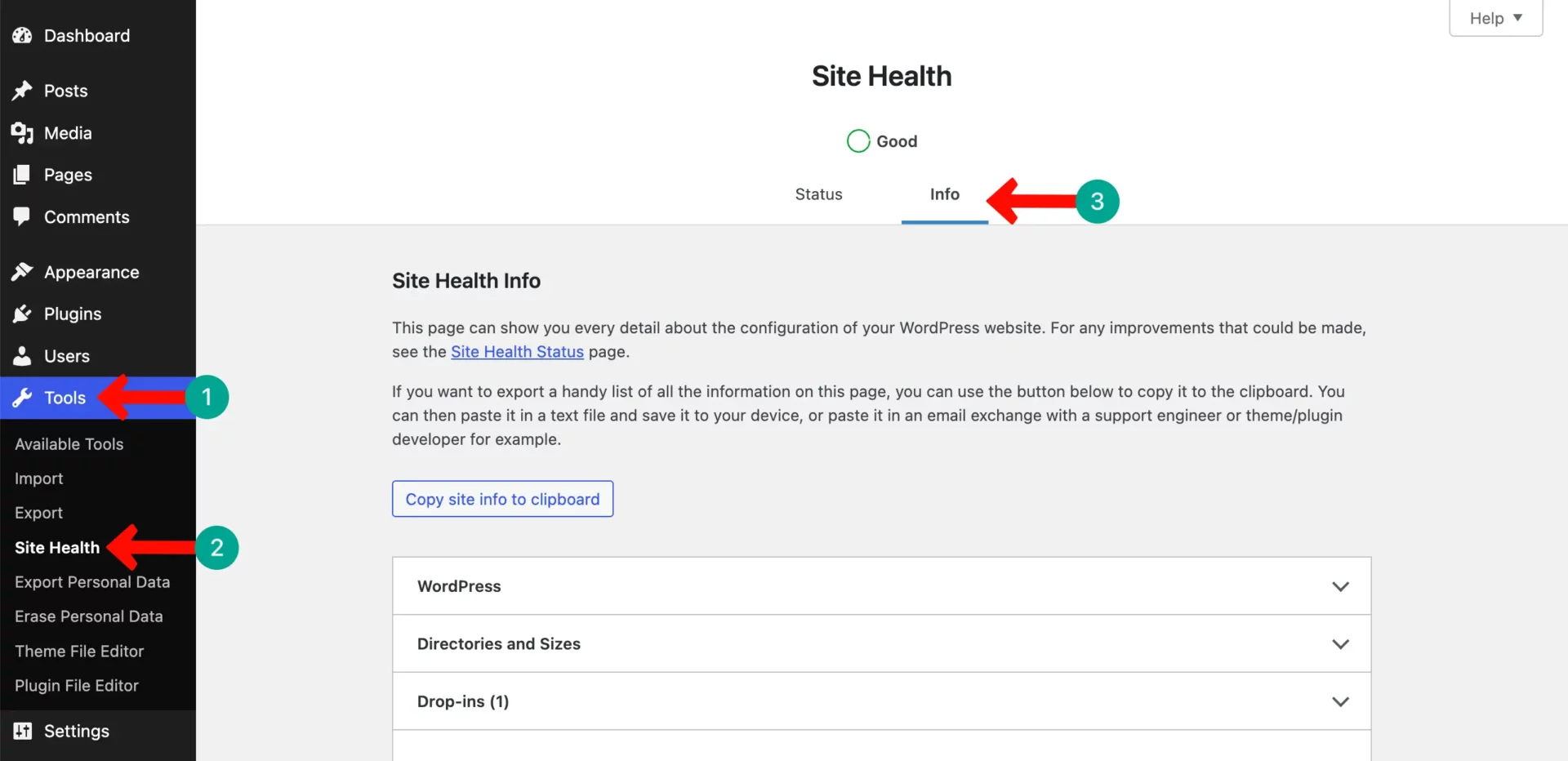The image size is (1568, 761).
Task: Open the Theme File Editor page
Action: 78,651
